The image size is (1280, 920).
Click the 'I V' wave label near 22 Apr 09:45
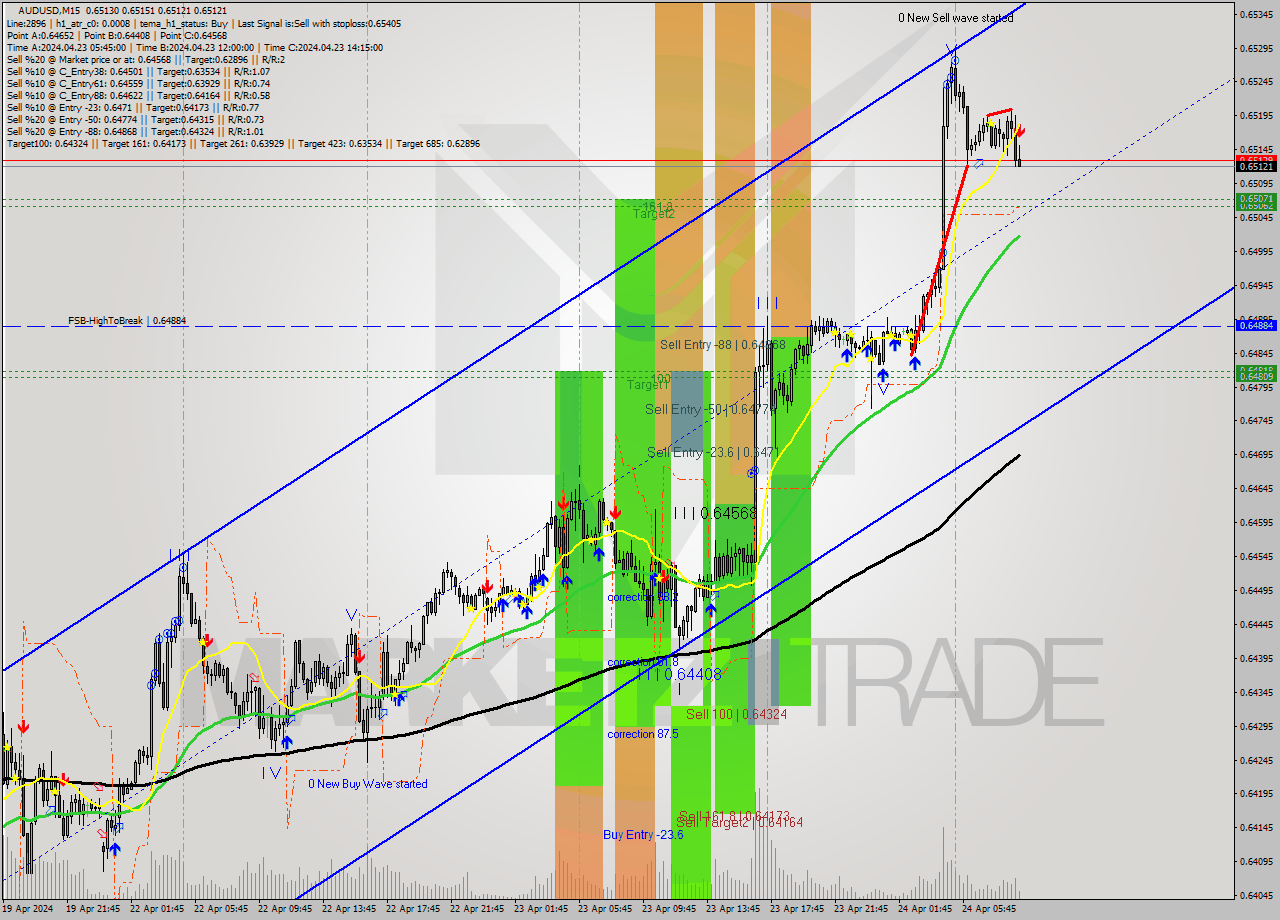tap(271, 772)
